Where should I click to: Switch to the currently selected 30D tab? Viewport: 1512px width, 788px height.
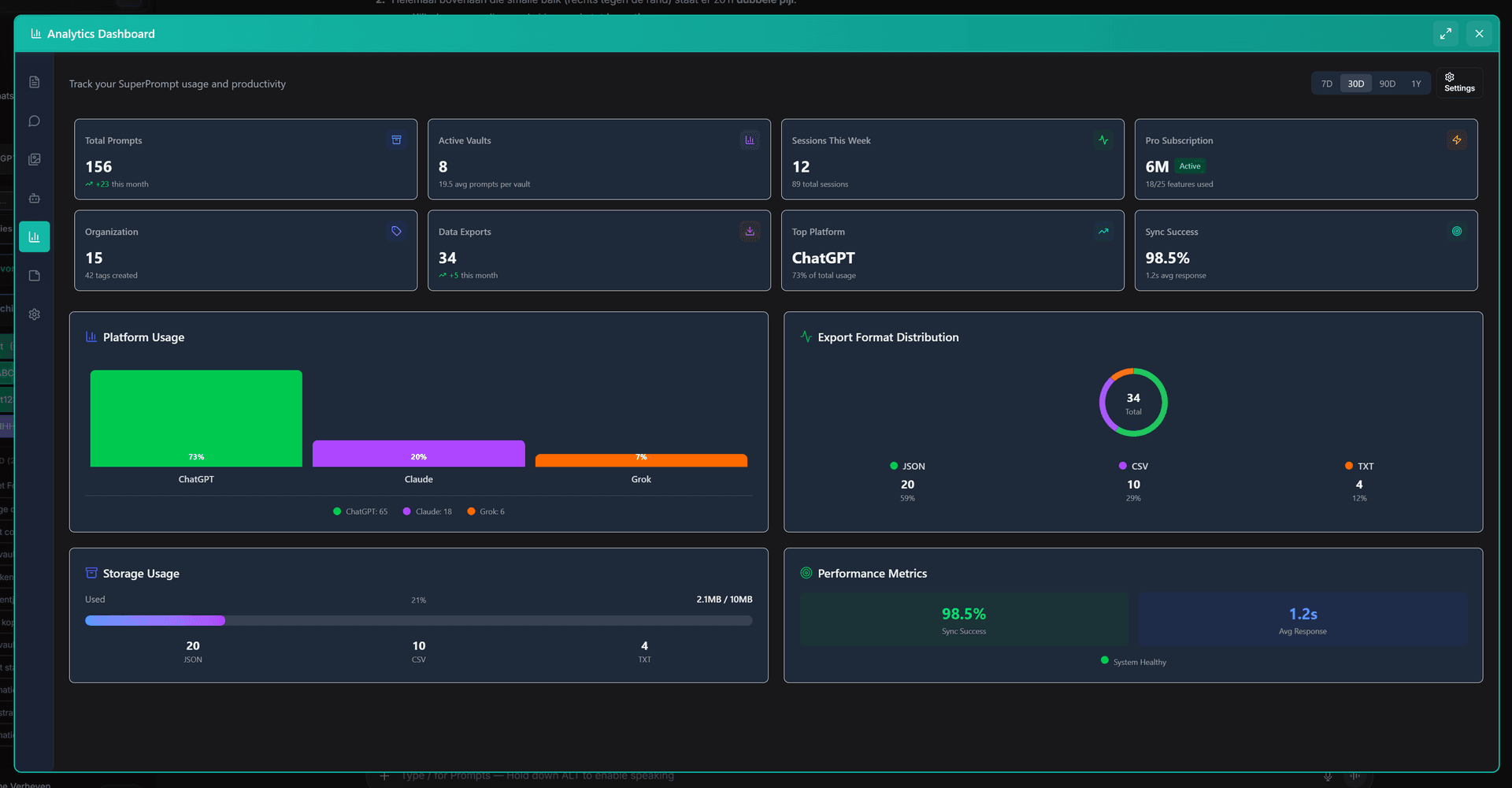point(1356,83)
